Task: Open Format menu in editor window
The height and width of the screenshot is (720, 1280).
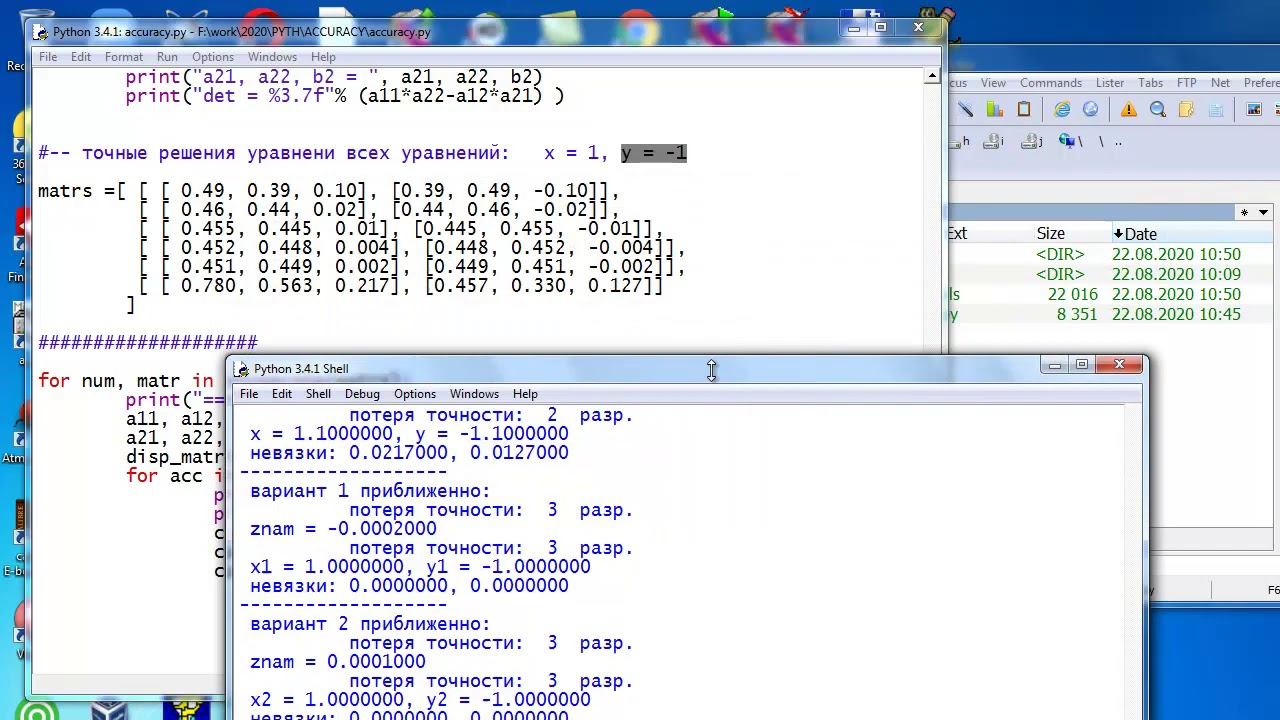Action: 124,57
